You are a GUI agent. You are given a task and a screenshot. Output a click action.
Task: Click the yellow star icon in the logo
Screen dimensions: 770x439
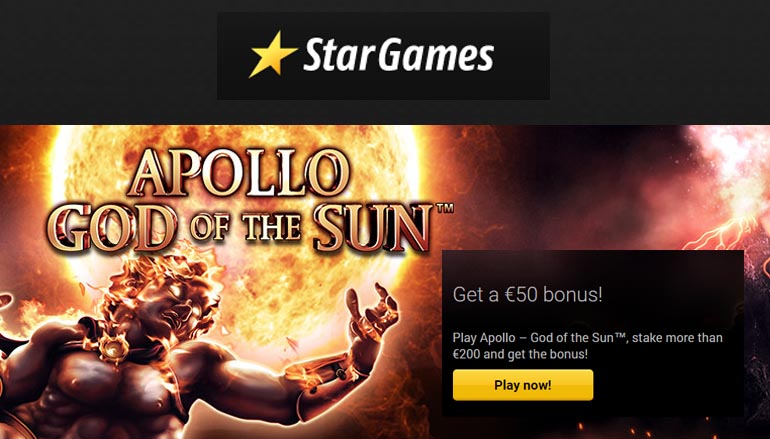pyautogui.click(x=272, y=55)
